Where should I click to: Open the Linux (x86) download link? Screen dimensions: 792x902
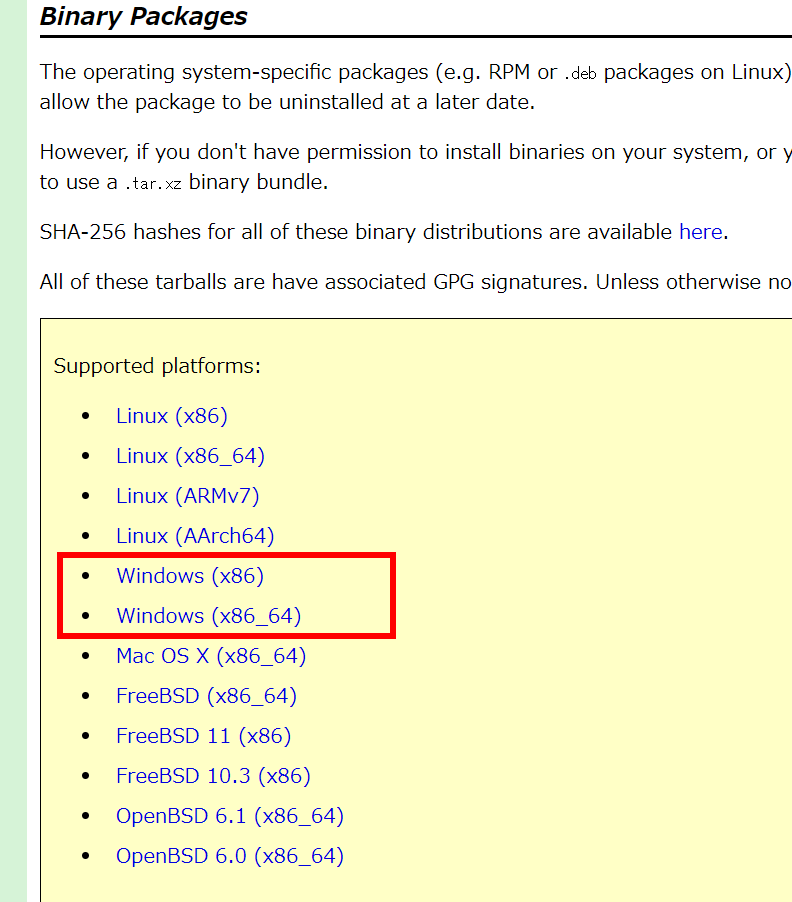(172, 416)
